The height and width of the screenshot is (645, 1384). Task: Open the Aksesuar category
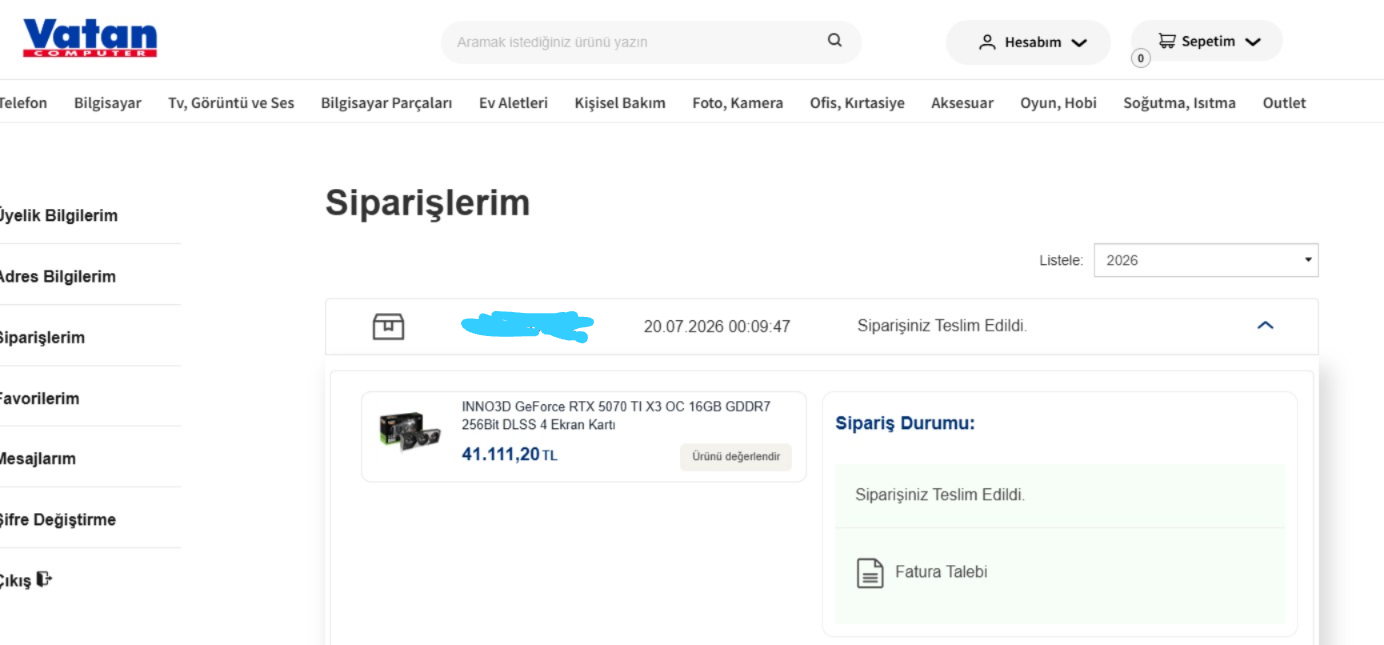(x=962, y=103)
